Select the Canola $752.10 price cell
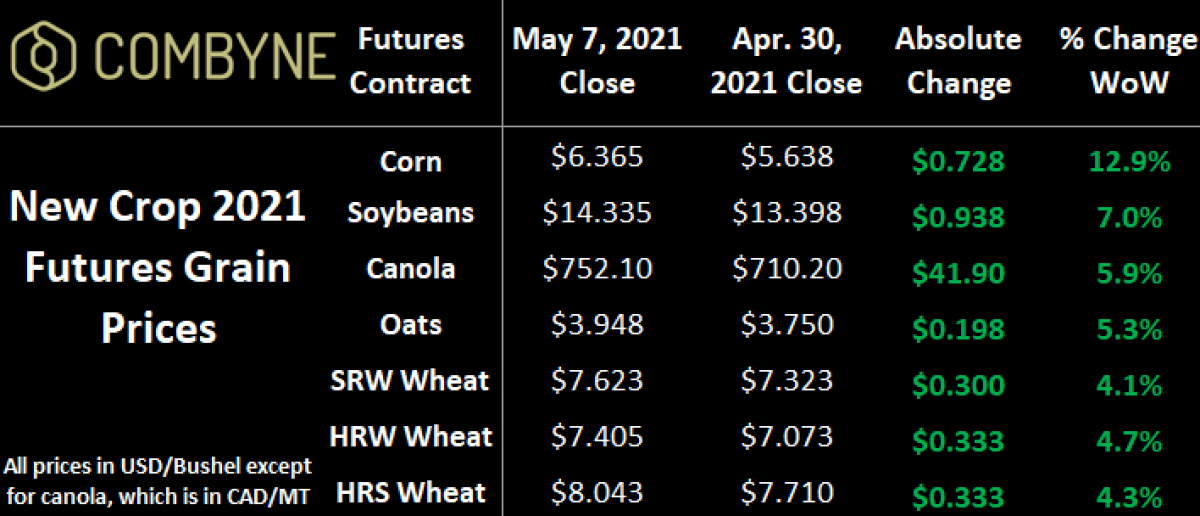The width and height of the screenshot is (1200, 516). pos(597,268)
